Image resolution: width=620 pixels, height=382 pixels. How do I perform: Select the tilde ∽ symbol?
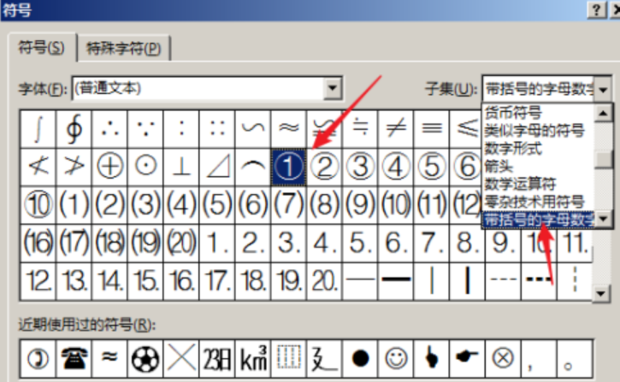tap(252, 129)
